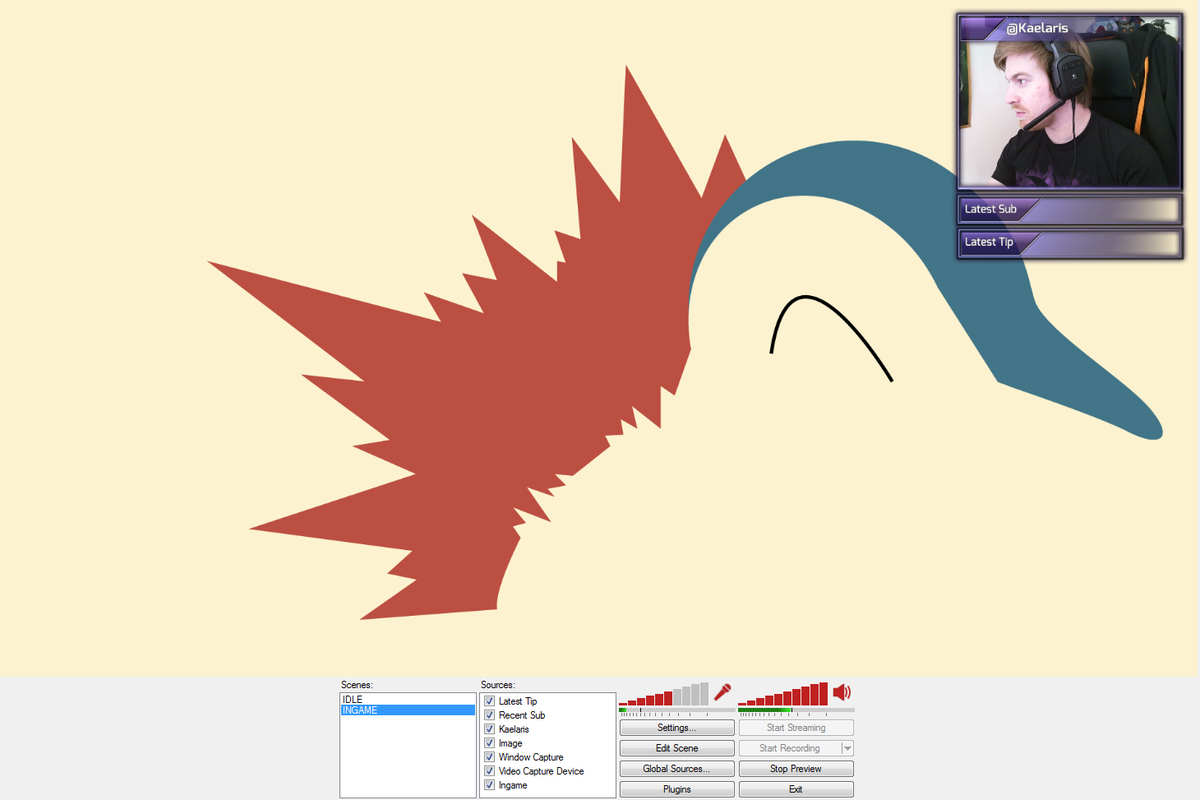Select the Ingame source name

point(513,785)
